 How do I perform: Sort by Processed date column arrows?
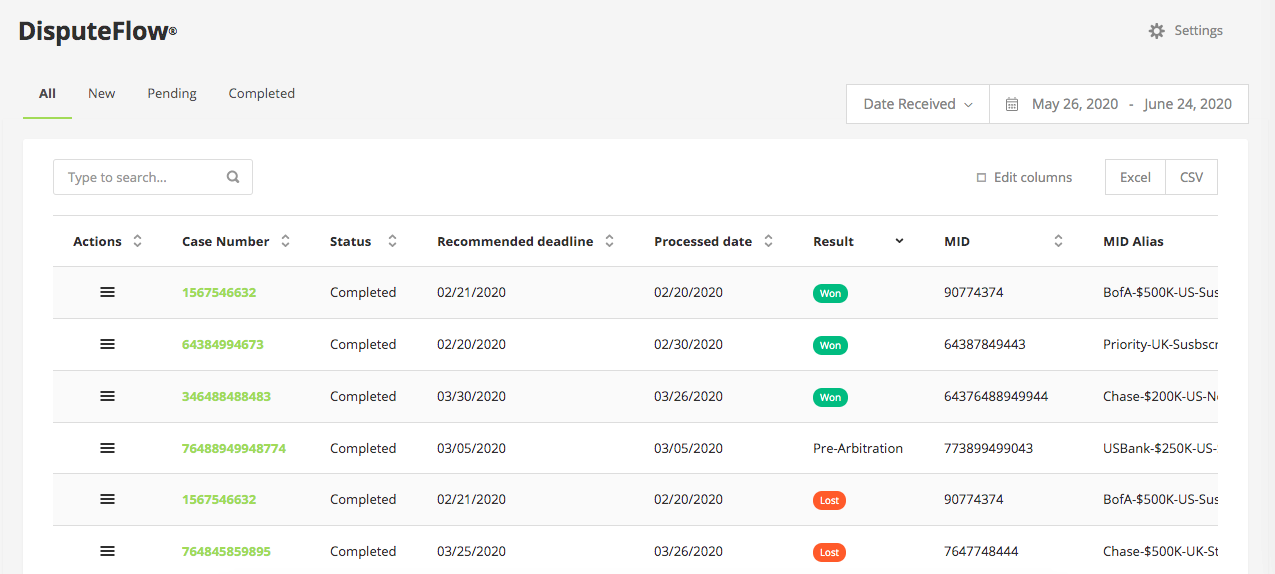click(x=768, y=241)
